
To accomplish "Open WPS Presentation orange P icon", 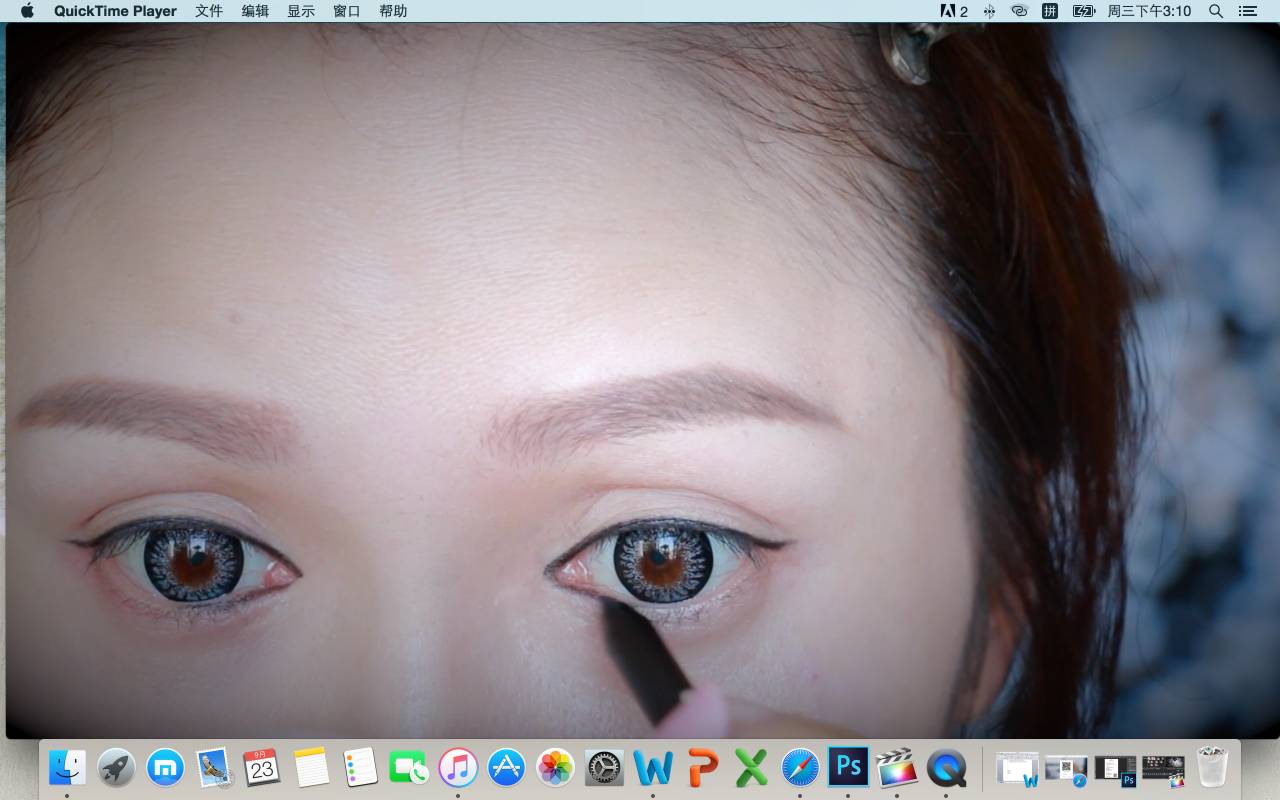I will [x=703, y=768].
